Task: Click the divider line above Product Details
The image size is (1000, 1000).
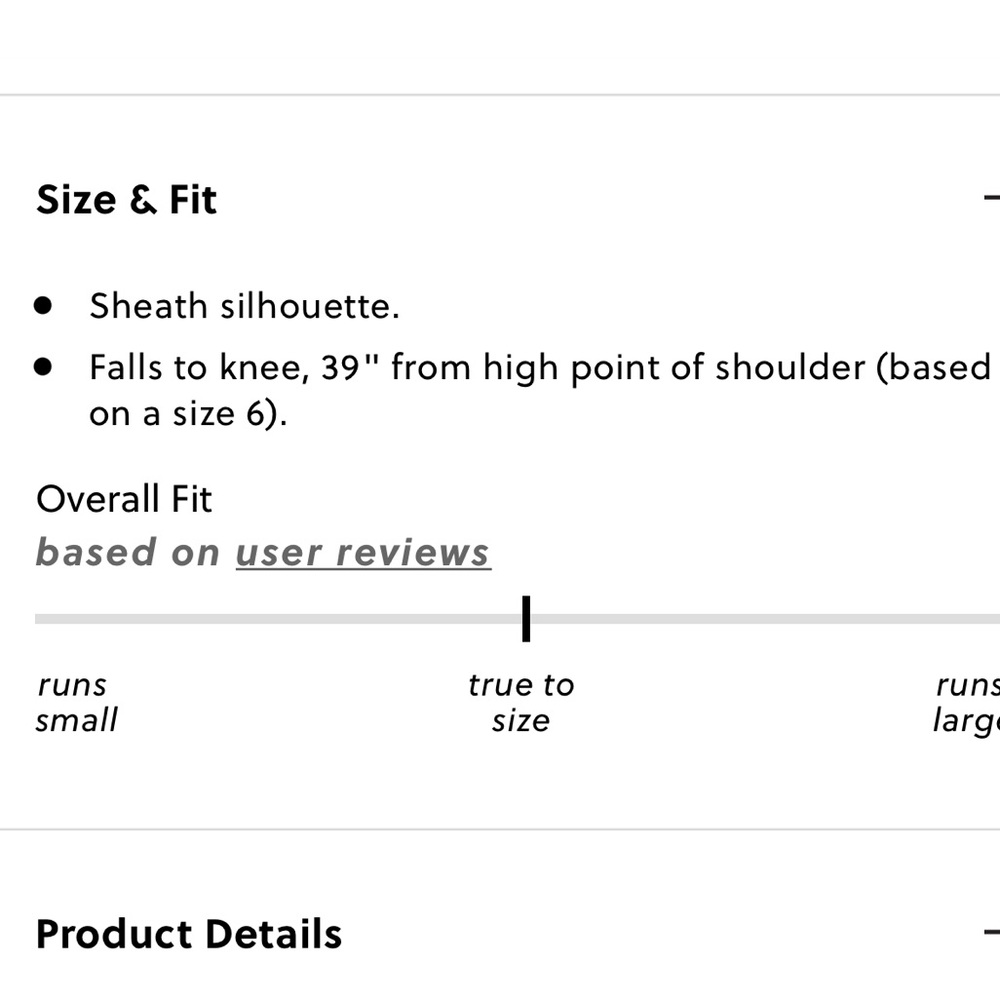Action: (x=500, y=830)
